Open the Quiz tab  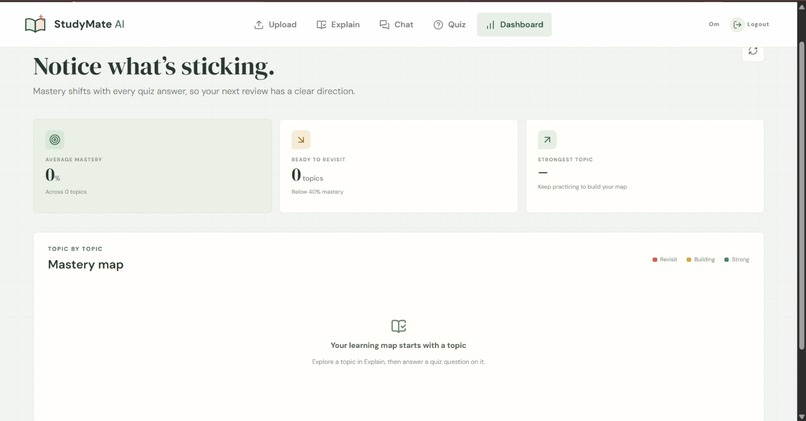pos(450,25)
